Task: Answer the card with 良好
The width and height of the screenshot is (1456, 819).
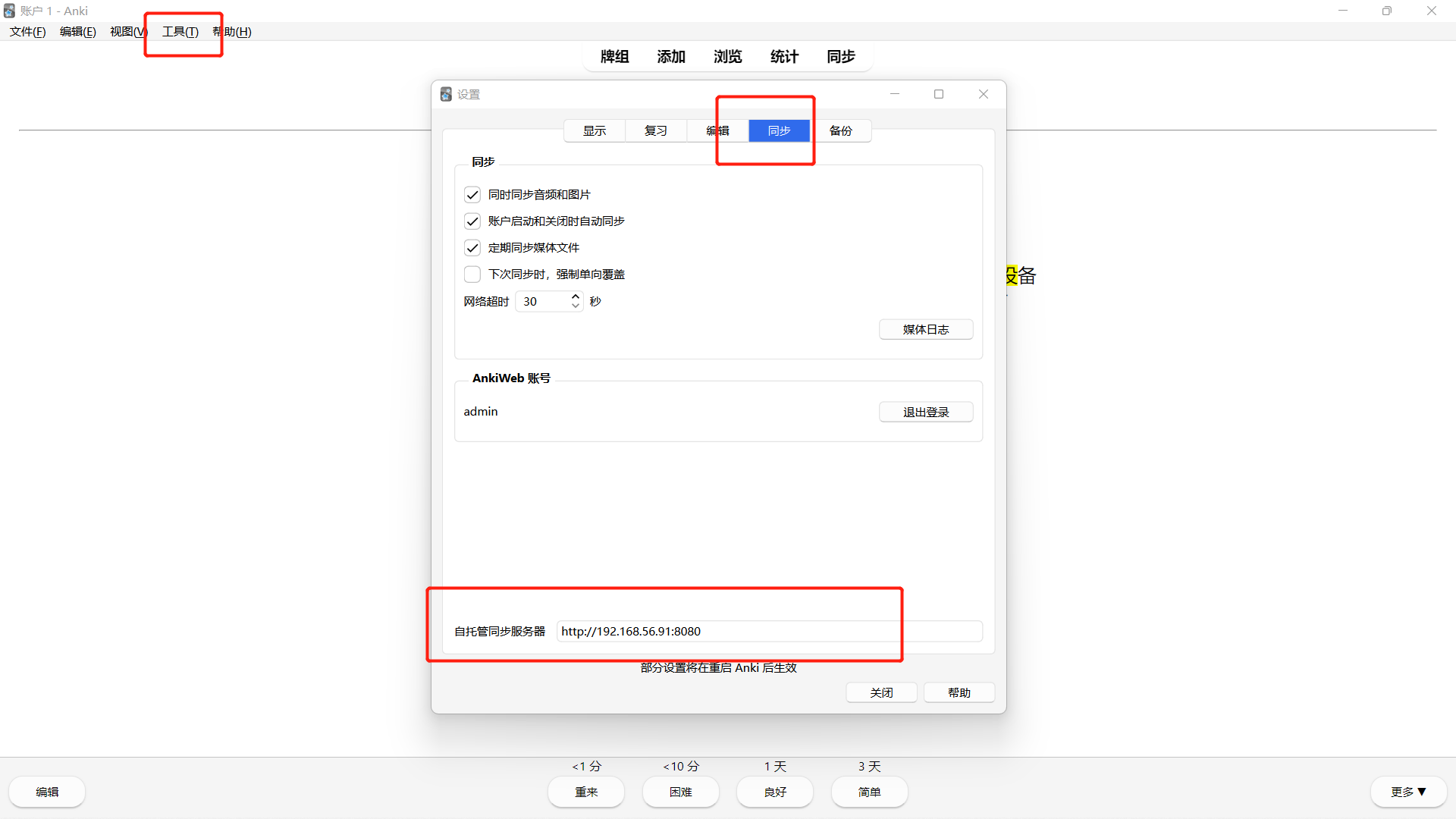Action: (775, 792)
